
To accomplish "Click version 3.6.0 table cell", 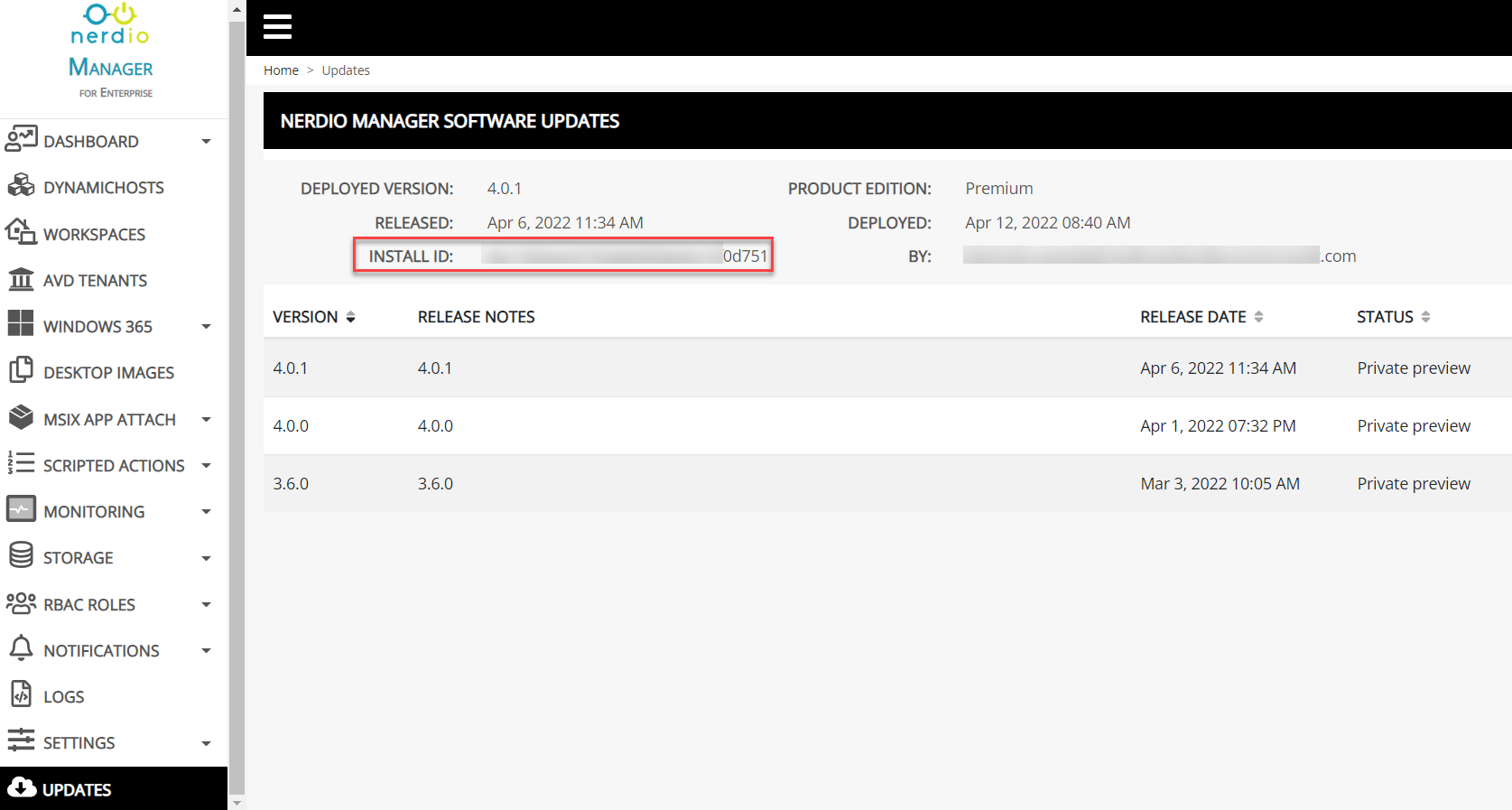I will coord(291,484).
